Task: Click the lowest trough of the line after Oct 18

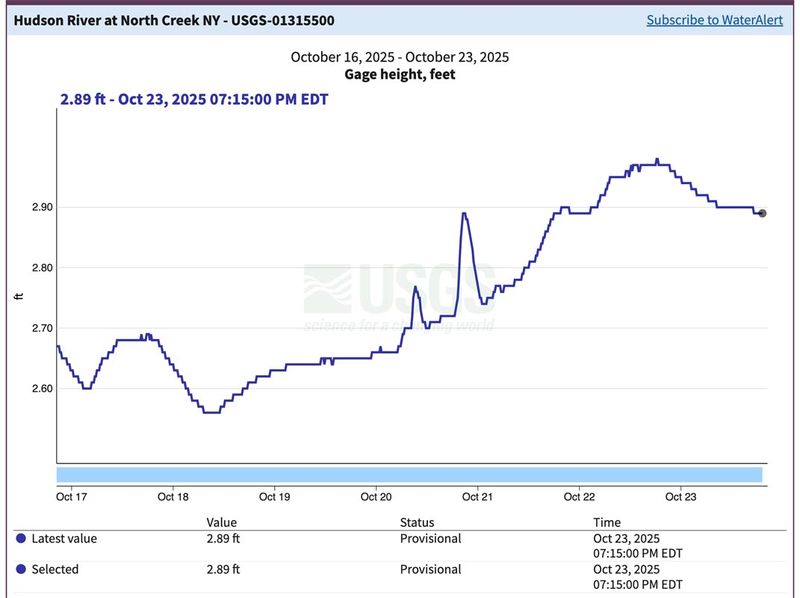Action: pos(211,412)
